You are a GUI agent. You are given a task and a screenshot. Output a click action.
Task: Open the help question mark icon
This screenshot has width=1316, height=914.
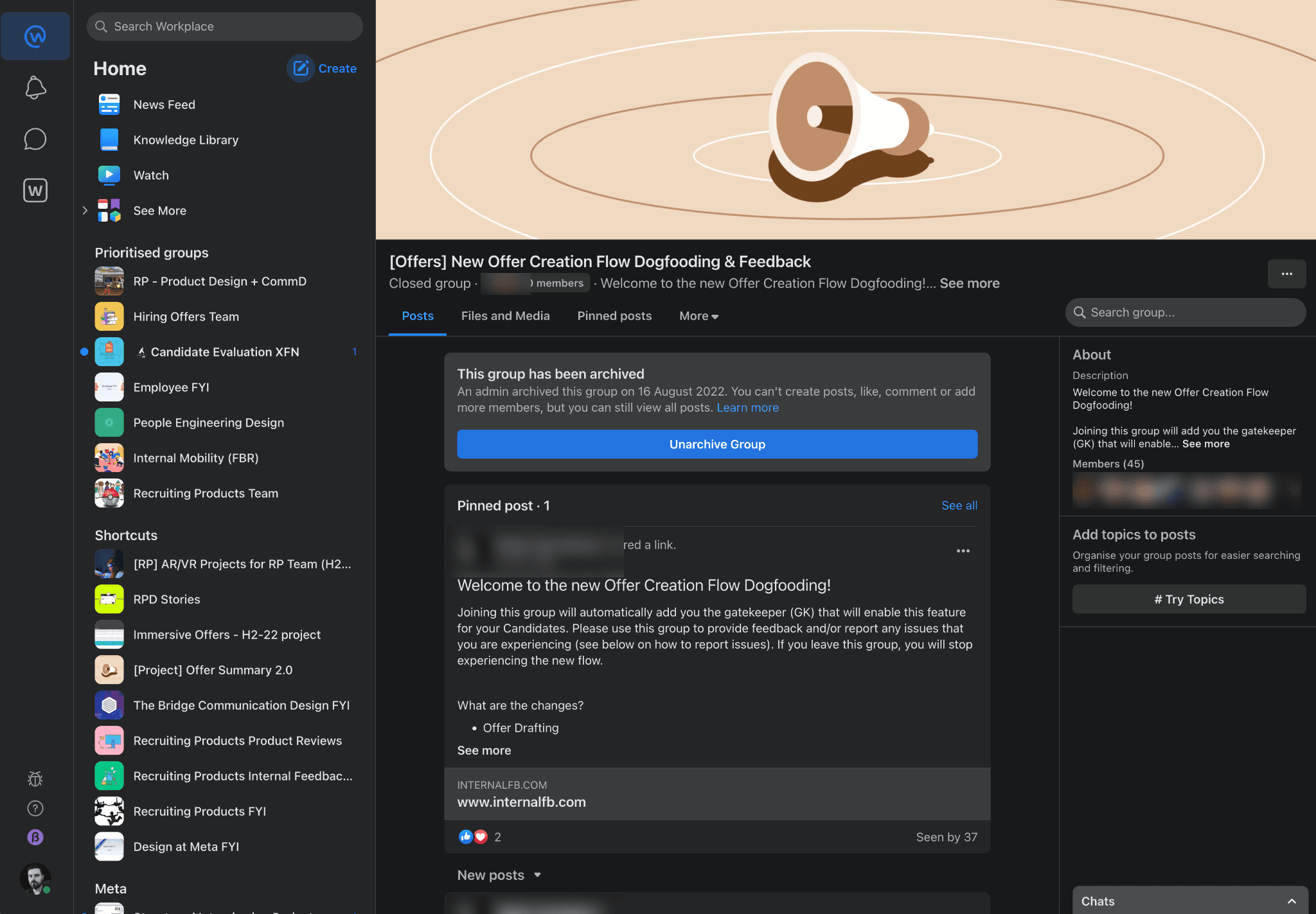tap(35, 808)
